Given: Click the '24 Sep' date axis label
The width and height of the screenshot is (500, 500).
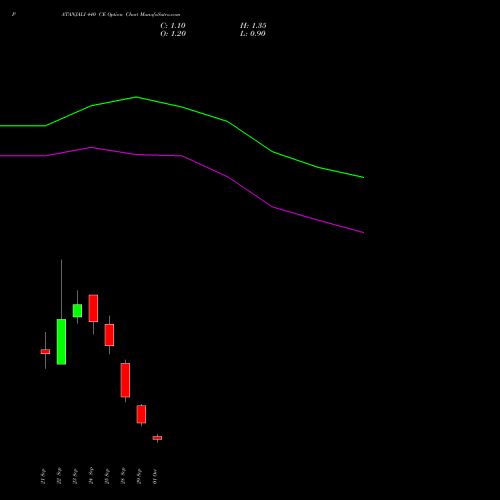Looking at the screenshot, I should coord(91,476).
